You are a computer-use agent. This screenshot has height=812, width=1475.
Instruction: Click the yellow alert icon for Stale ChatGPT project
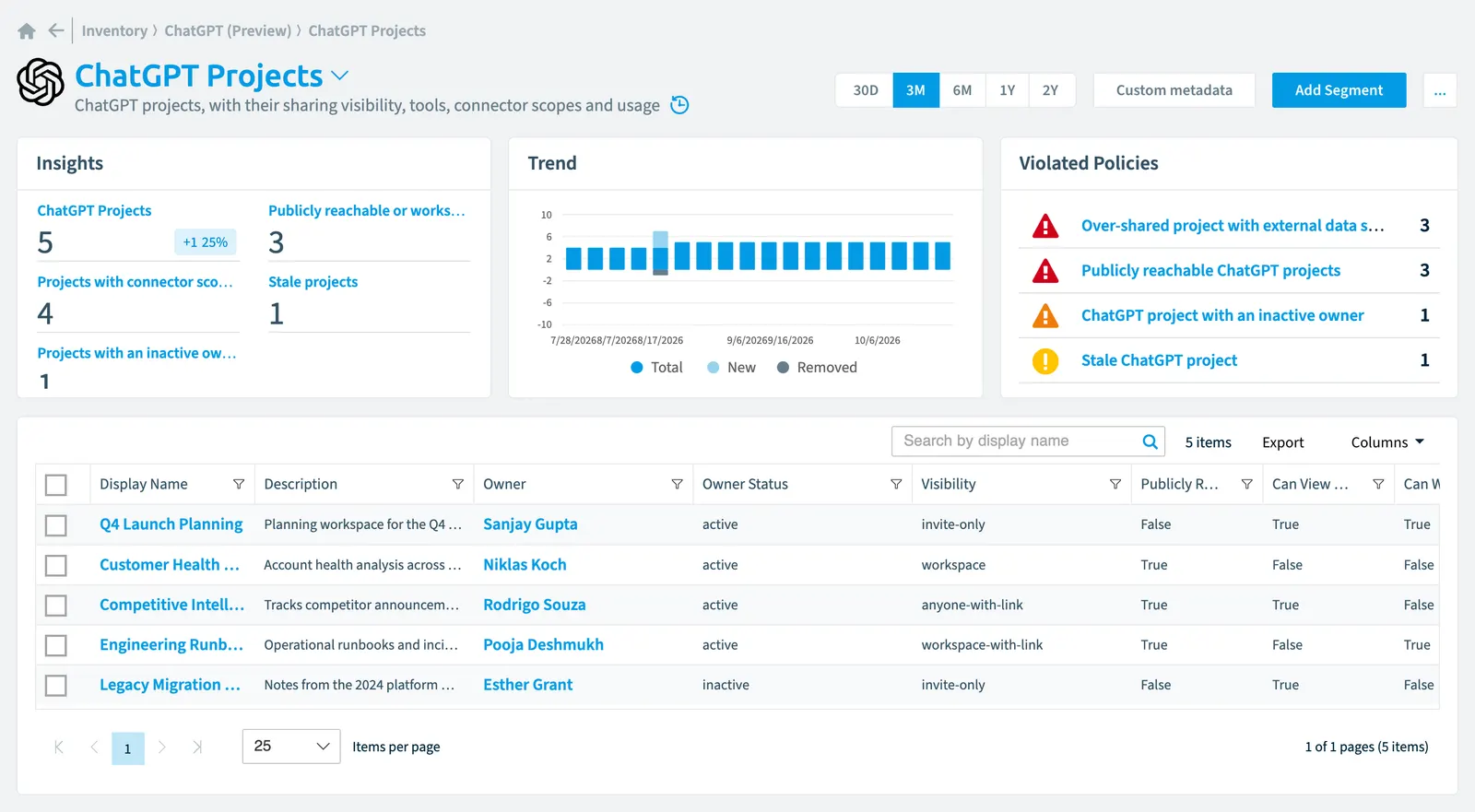1045,360
